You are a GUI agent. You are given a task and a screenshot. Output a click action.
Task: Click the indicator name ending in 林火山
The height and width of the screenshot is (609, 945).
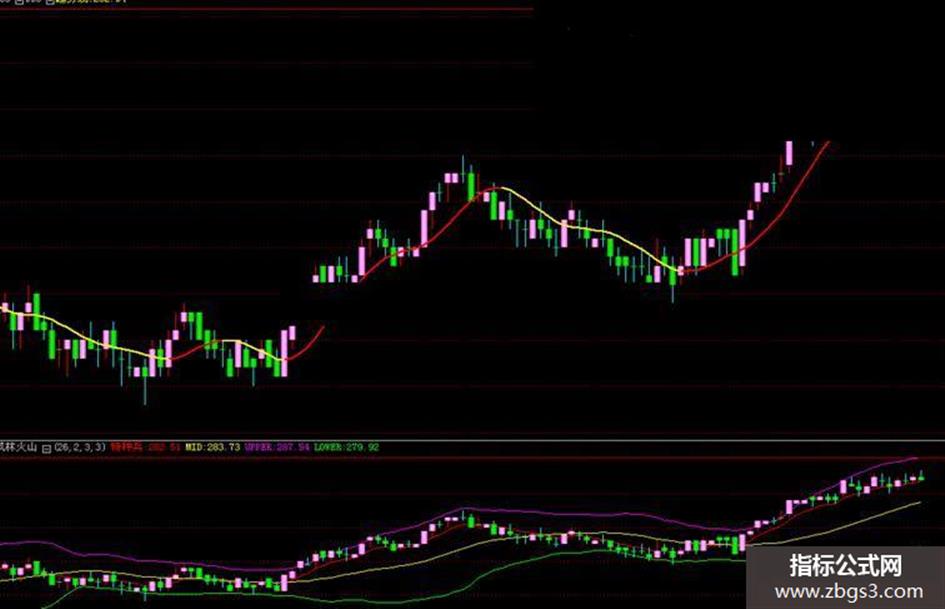19,447
